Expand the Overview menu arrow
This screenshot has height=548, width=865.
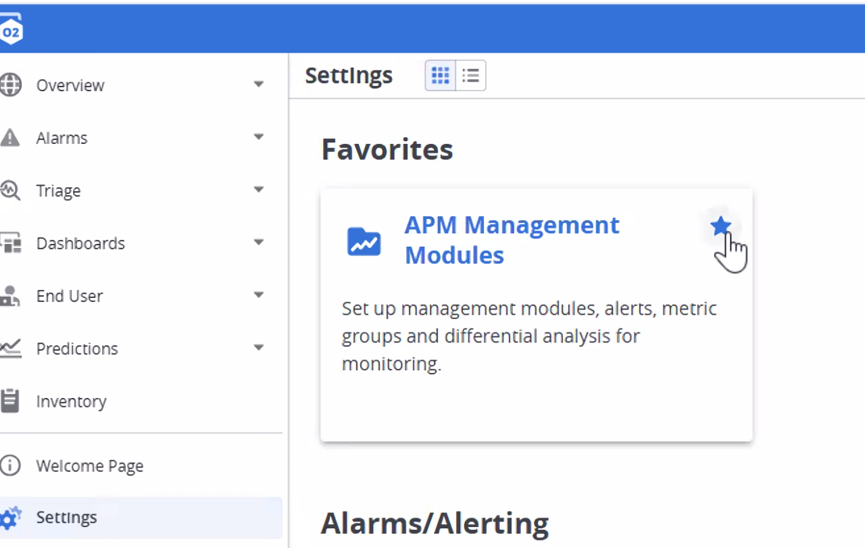pyautogui.click(x=258, y=84)
